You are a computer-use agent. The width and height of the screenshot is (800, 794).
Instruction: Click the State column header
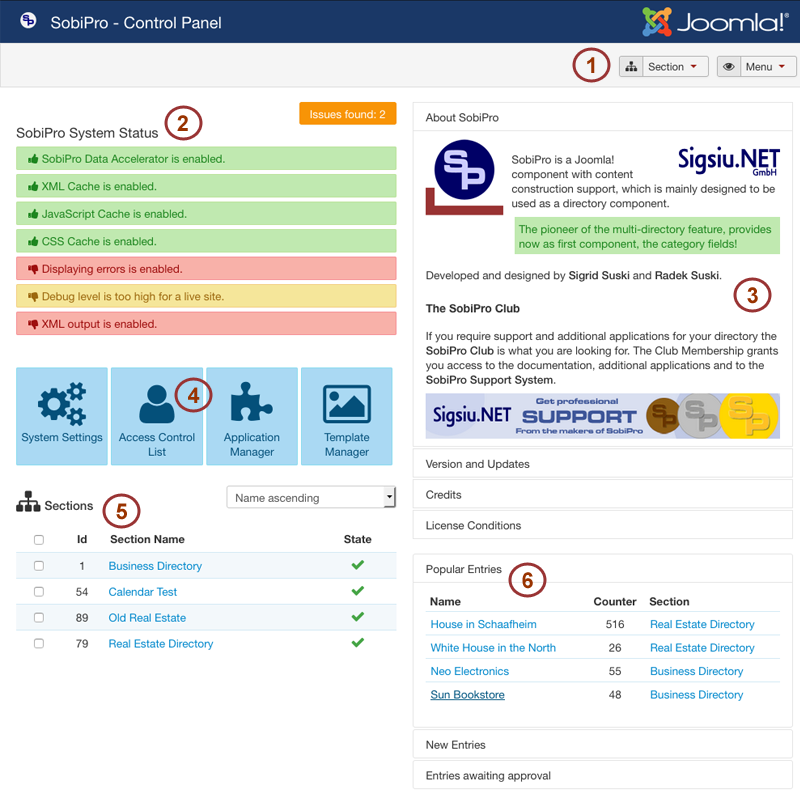357,539
